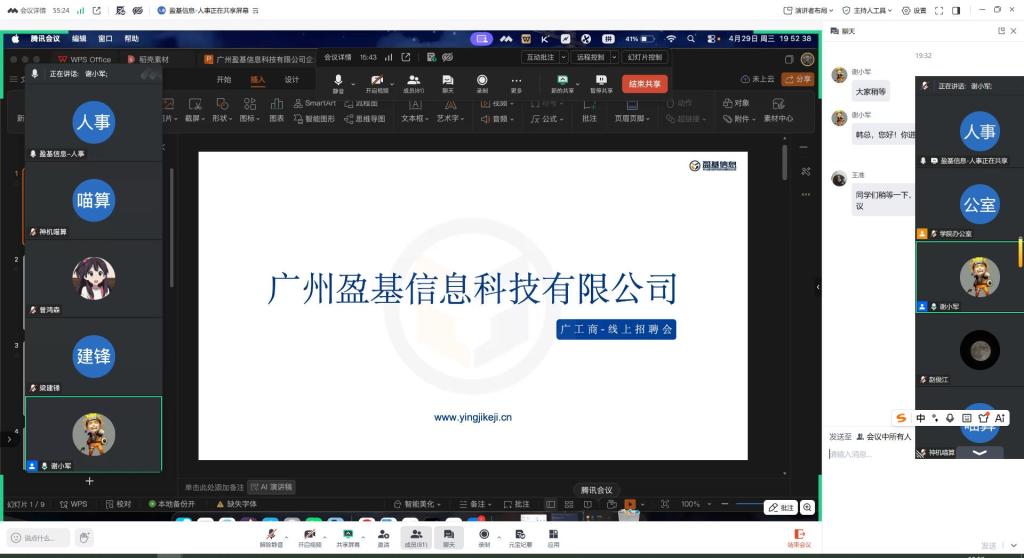Open 编辑 menu in macOS menu bar
This screenshot has width=1024, height=558.
pyautogui.click(x=79, y=39)
